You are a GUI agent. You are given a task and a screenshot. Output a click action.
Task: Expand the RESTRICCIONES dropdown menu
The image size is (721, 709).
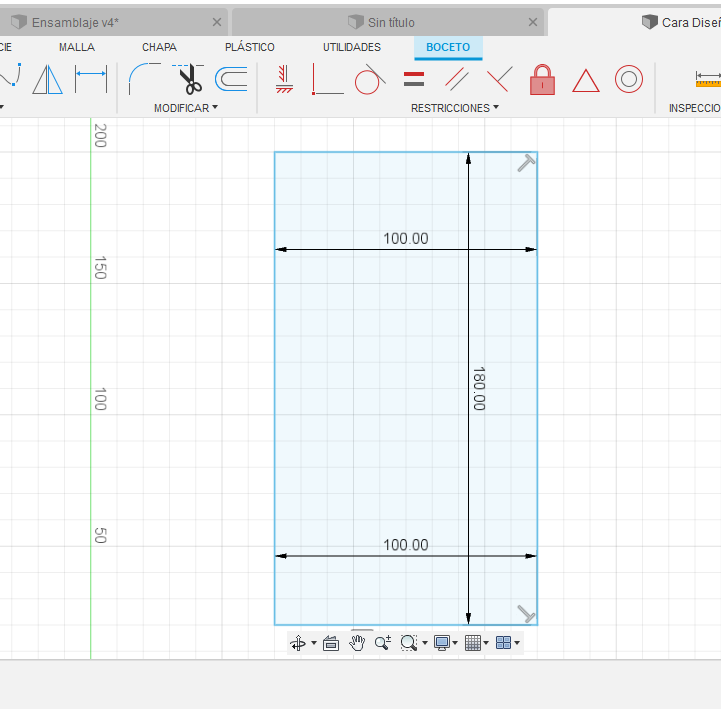pyautogui.click(x=454, y=108)
